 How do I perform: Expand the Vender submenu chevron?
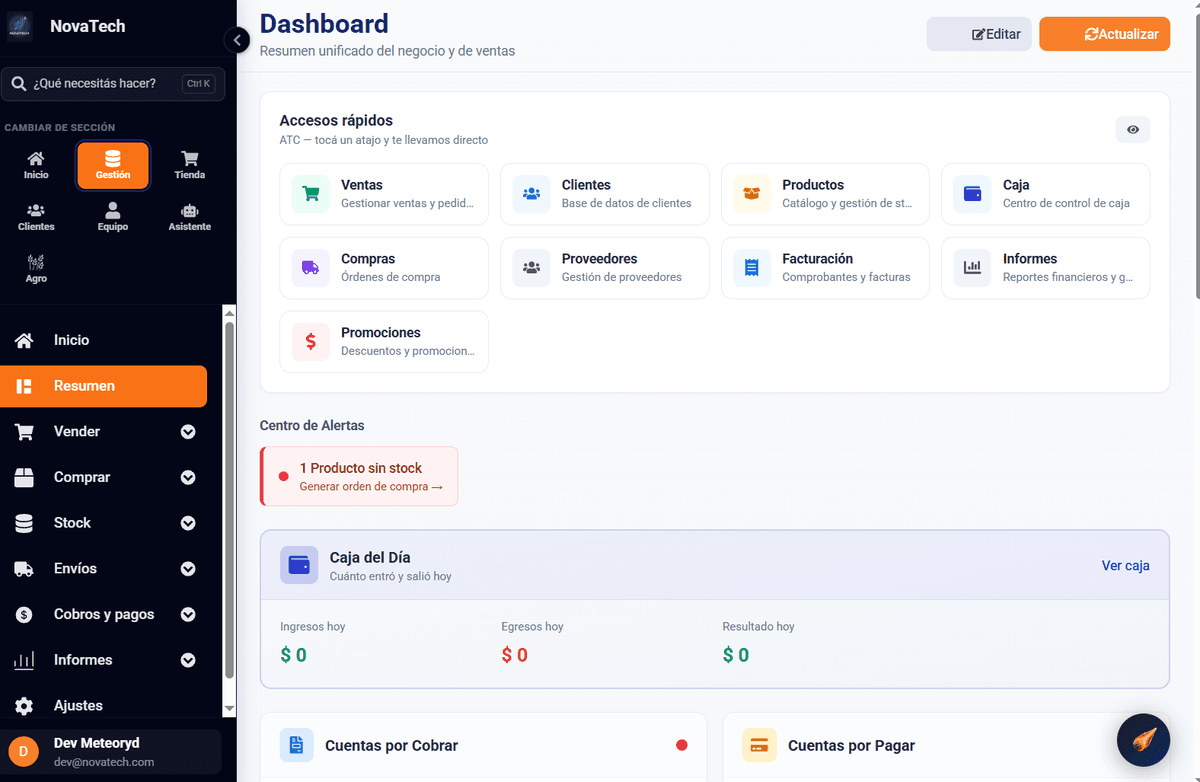(188, 432)
